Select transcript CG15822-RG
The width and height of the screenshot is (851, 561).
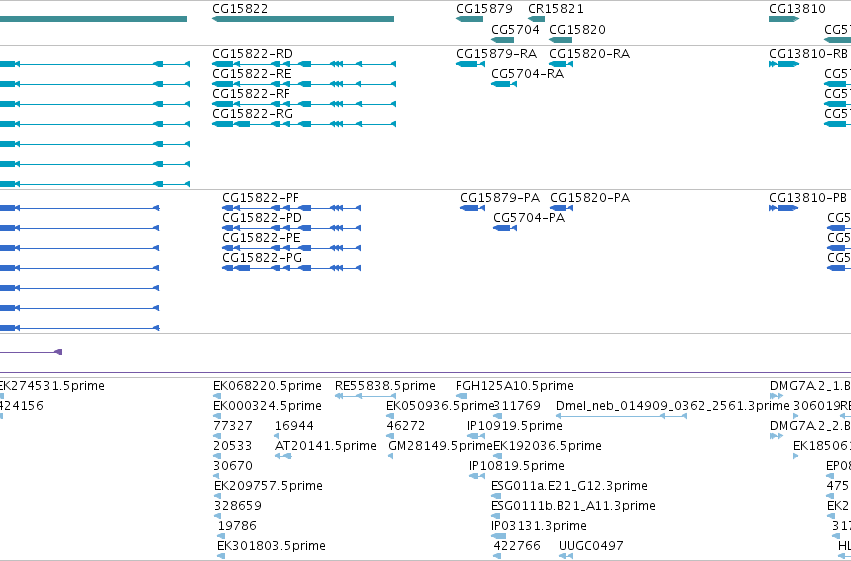click(x=304, y=124)
